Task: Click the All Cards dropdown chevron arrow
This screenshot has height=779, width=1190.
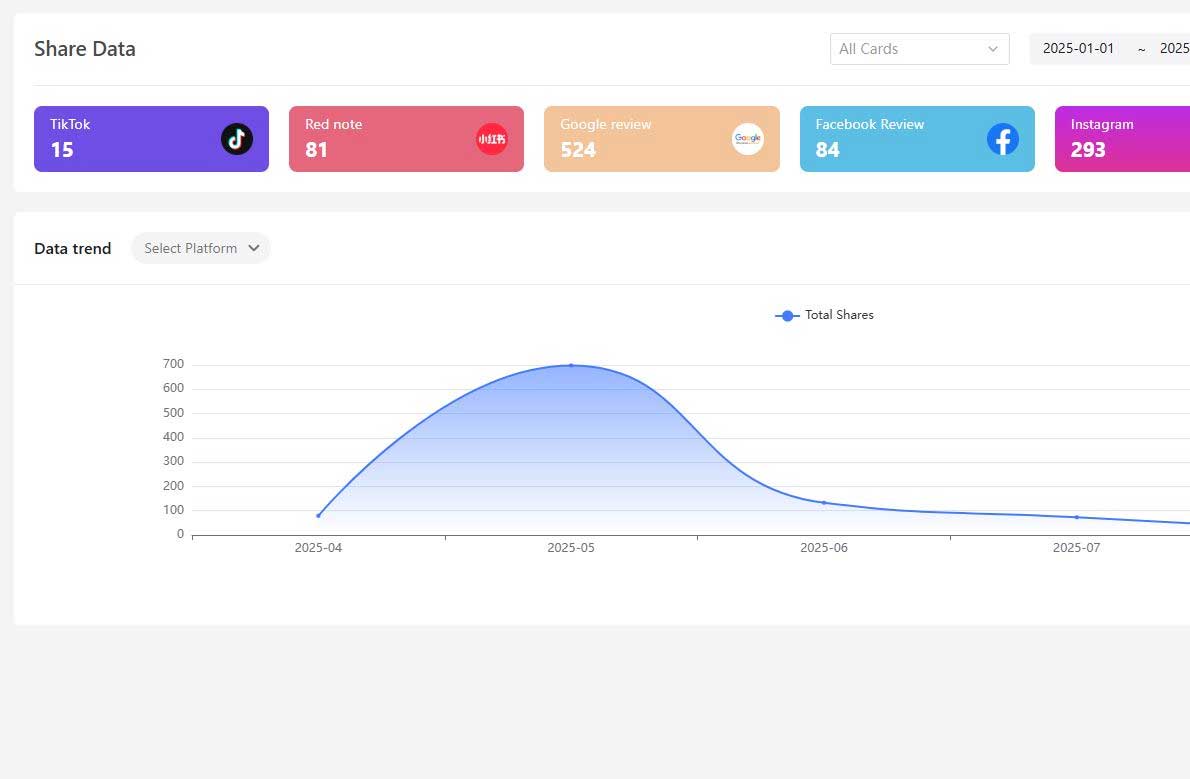Action: (x=993, y=49)
